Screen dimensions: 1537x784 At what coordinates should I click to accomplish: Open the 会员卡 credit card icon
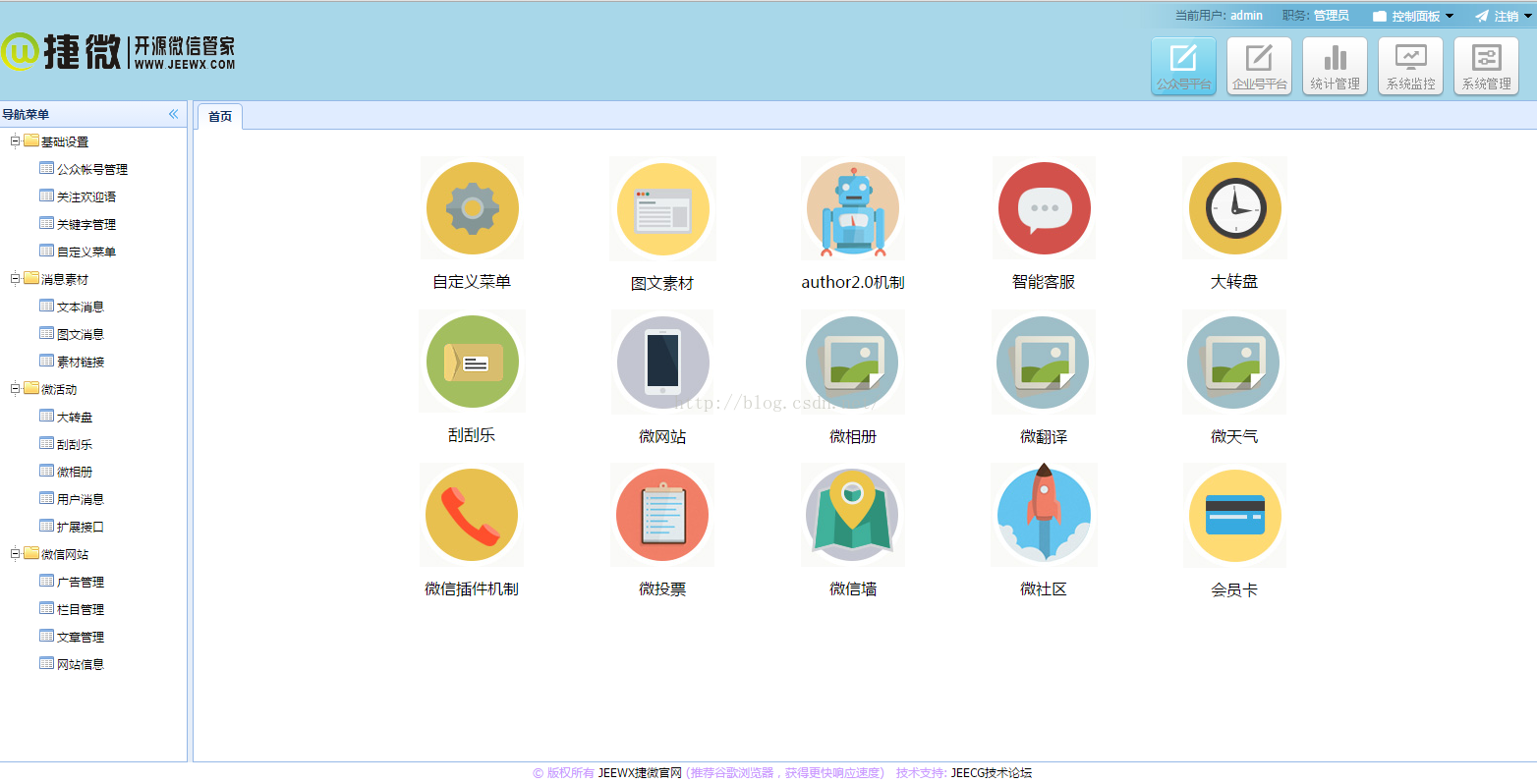(x=1234, y=515)
